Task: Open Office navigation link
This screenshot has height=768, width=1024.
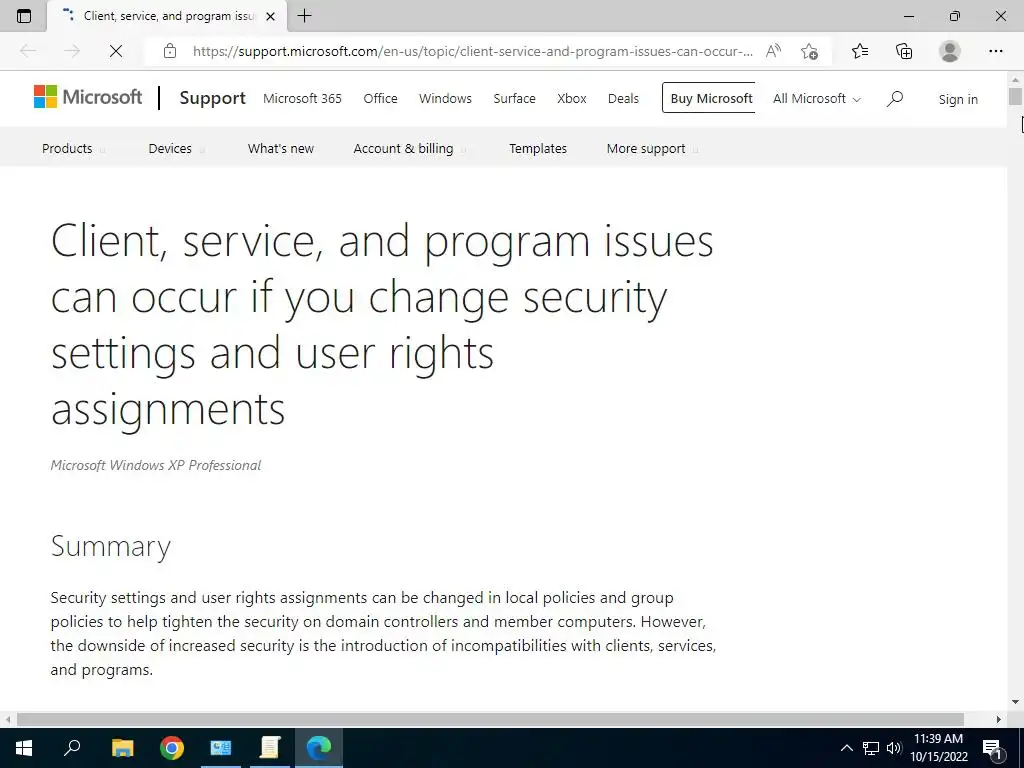Action: (380, 99)
